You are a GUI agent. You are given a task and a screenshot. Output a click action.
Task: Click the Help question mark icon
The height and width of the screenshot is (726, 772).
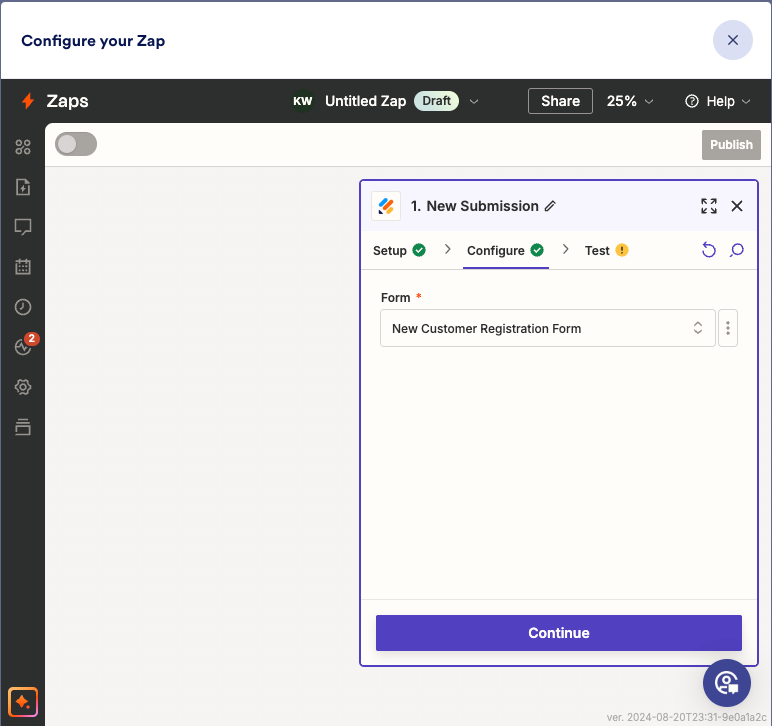(x=692, y=101)
